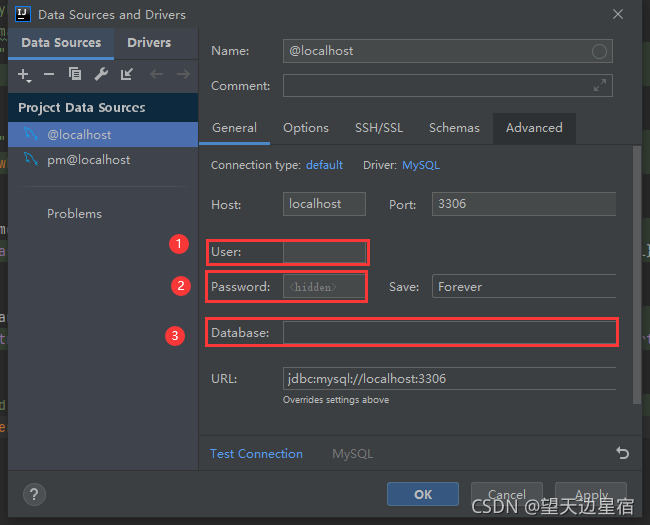Open the SSH/SSL tab
This screenshot has width=650, height=525.
pyautogui.click(x=378, y=128)
